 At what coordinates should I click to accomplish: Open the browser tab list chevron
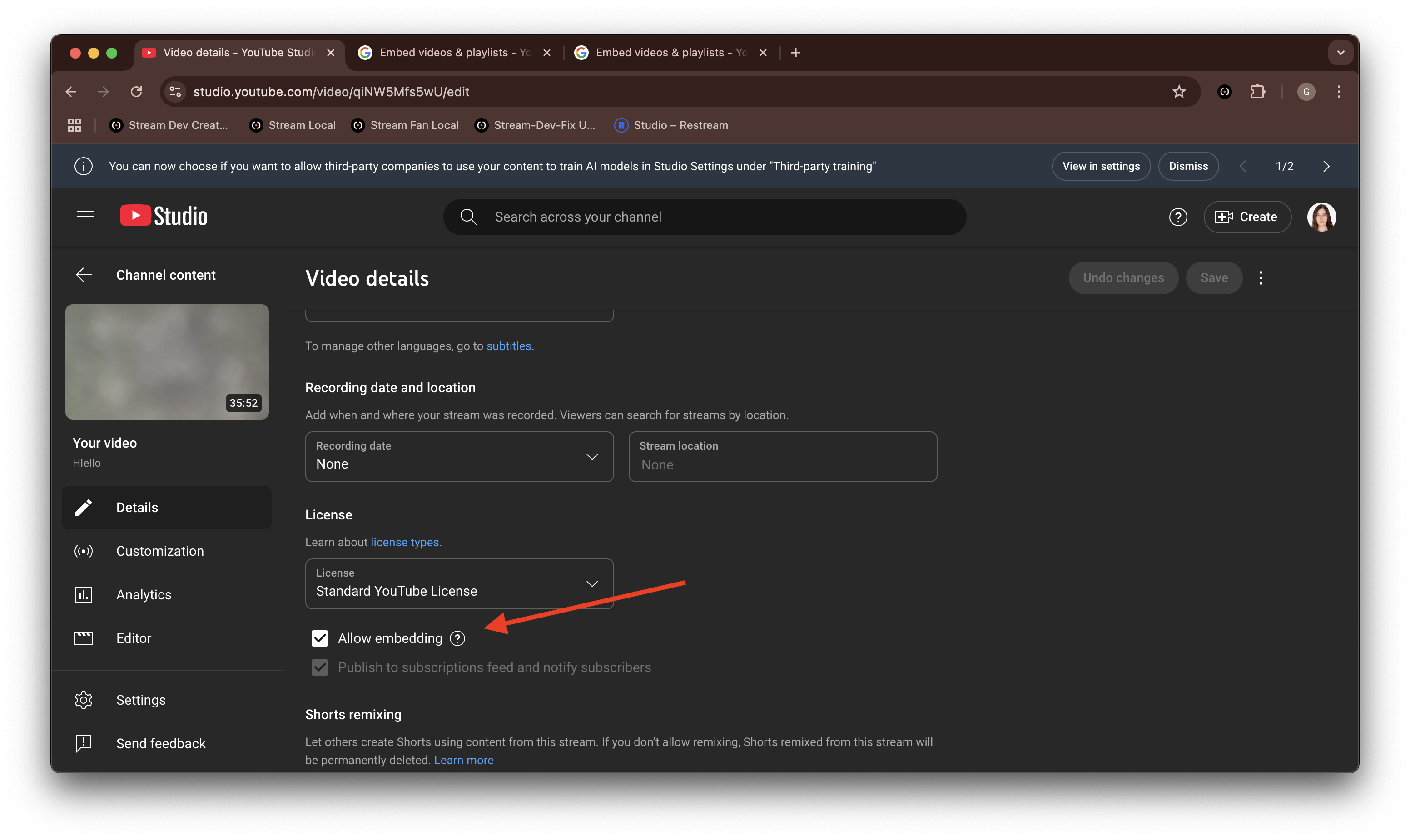click(1340, 53)
